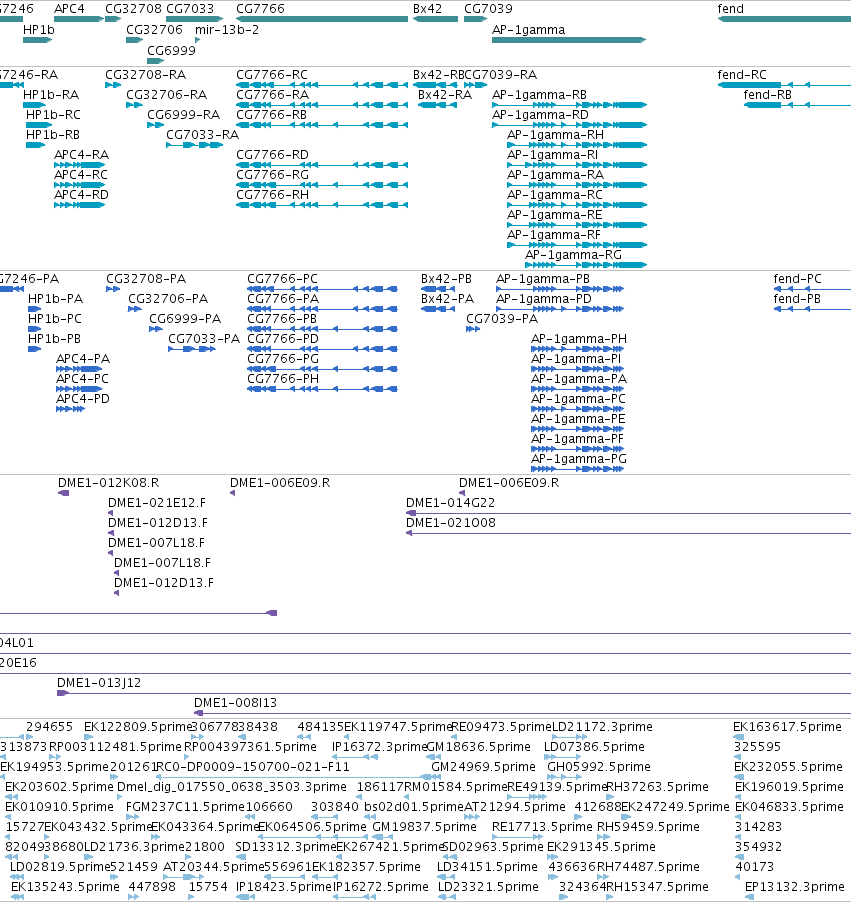Click the AT20344.5prime EST label
This screenshot has height=902, width=851.
point(213,867)
